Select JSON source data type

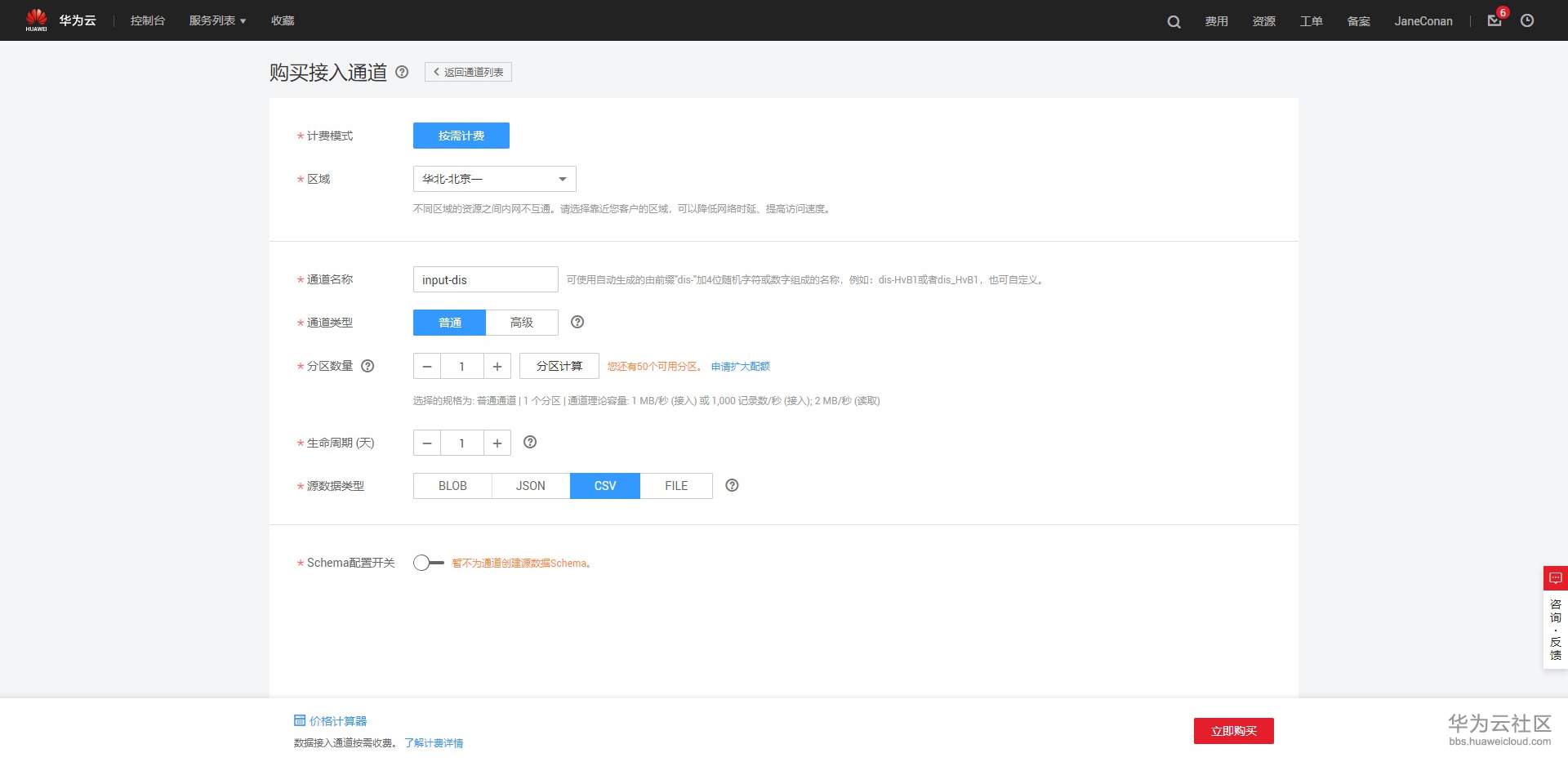point(531,486)
